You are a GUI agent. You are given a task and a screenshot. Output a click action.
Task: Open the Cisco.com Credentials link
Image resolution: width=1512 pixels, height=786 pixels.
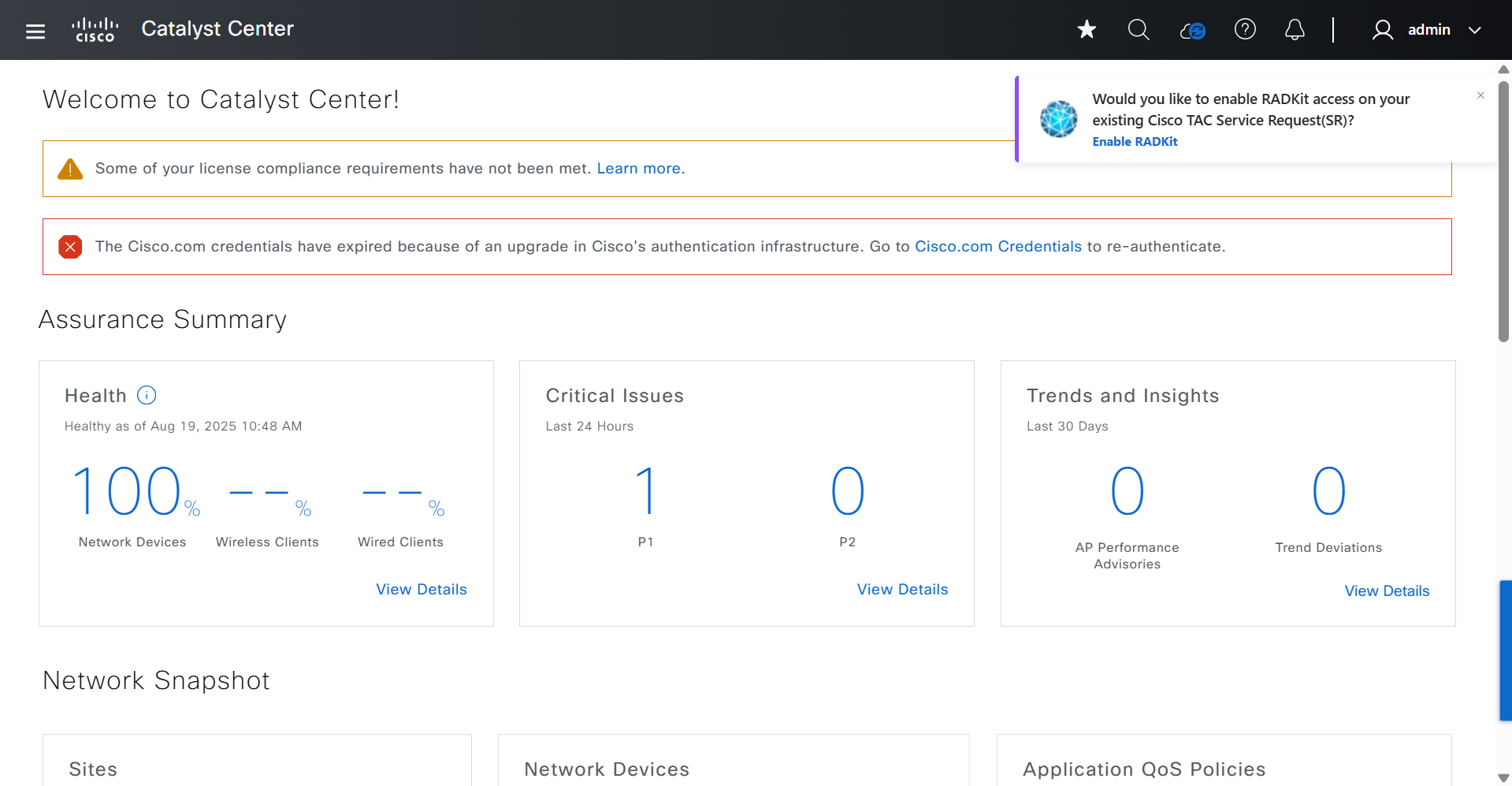pos(997,247)
